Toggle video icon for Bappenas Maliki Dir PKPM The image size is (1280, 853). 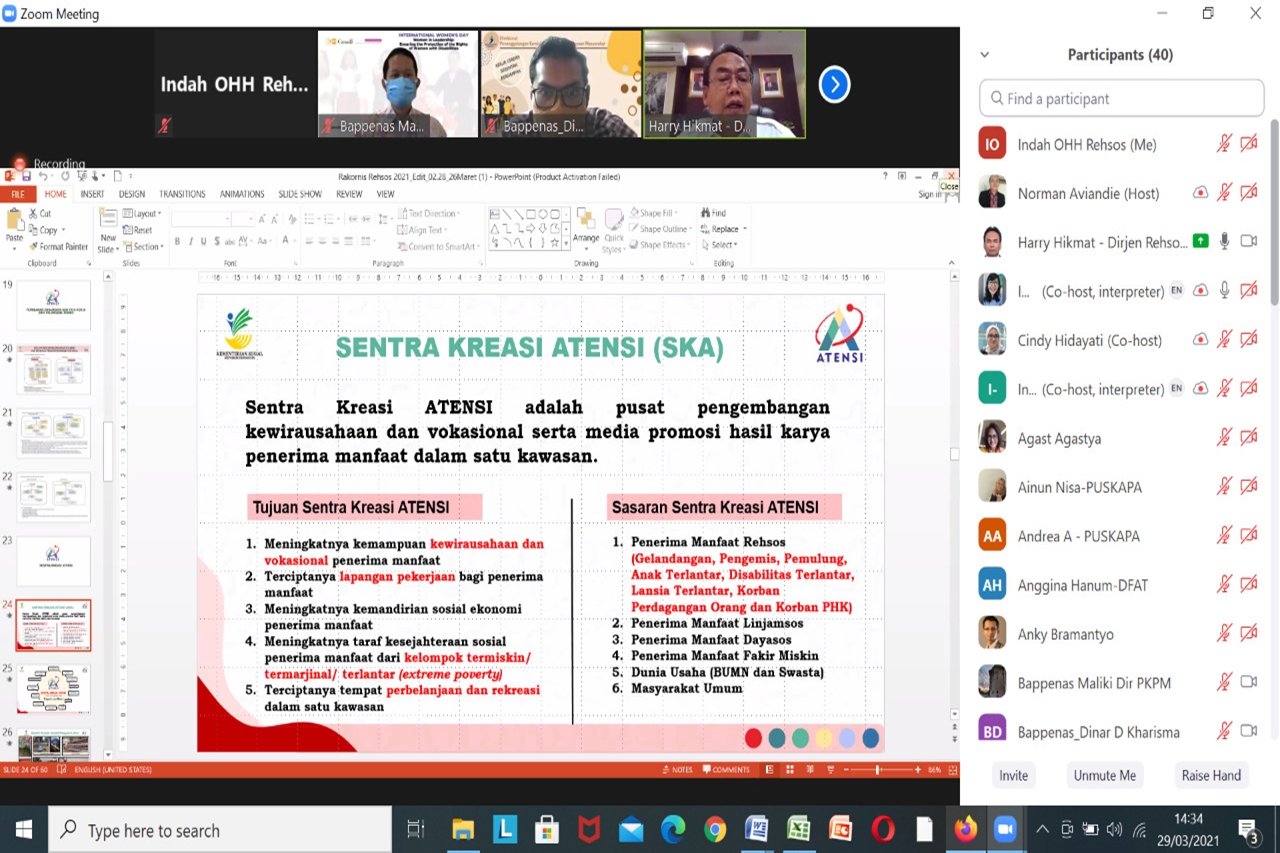[x=1248, y=682]
